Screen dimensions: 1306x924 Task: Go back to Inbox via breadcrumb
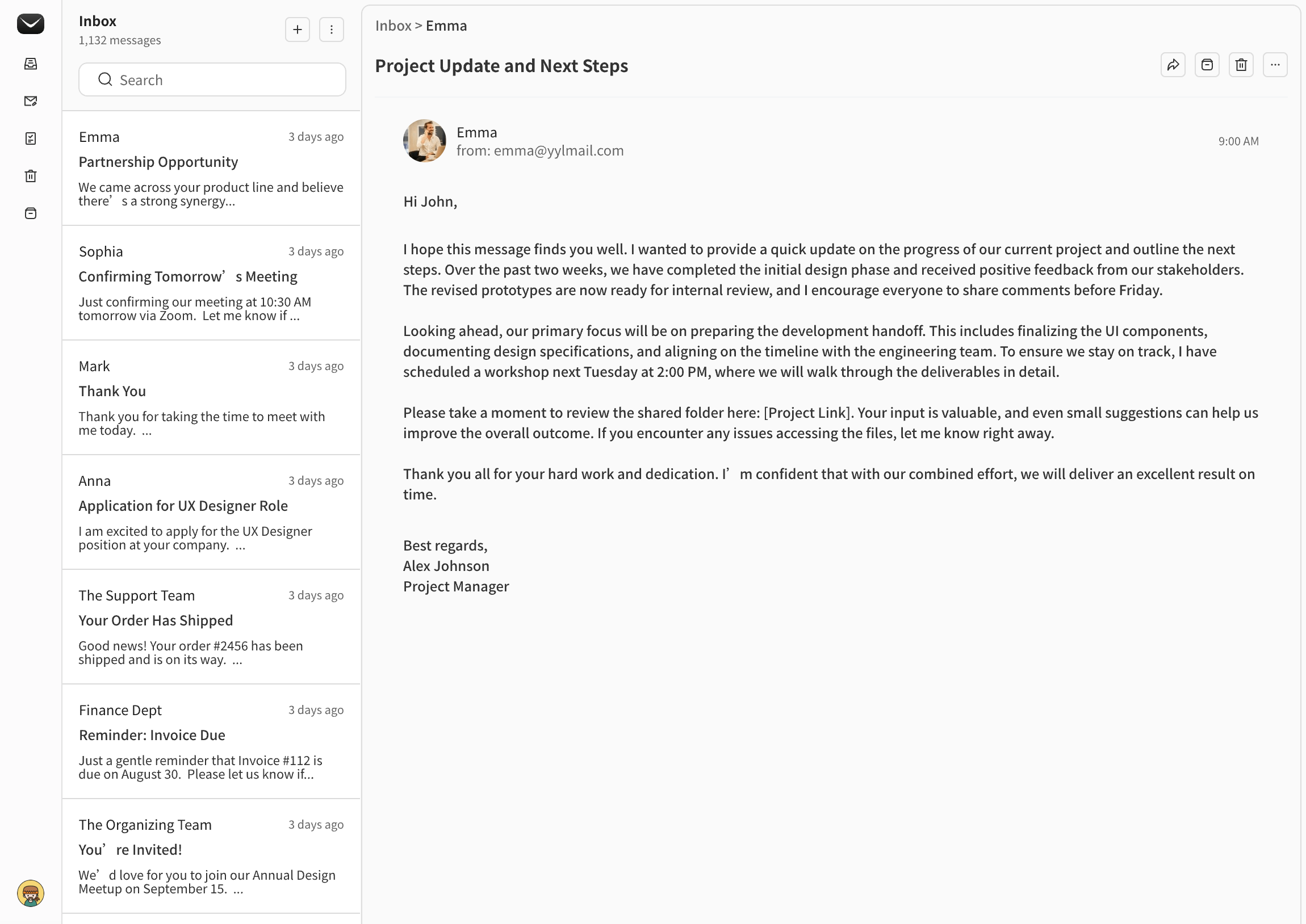coord(393,26)
